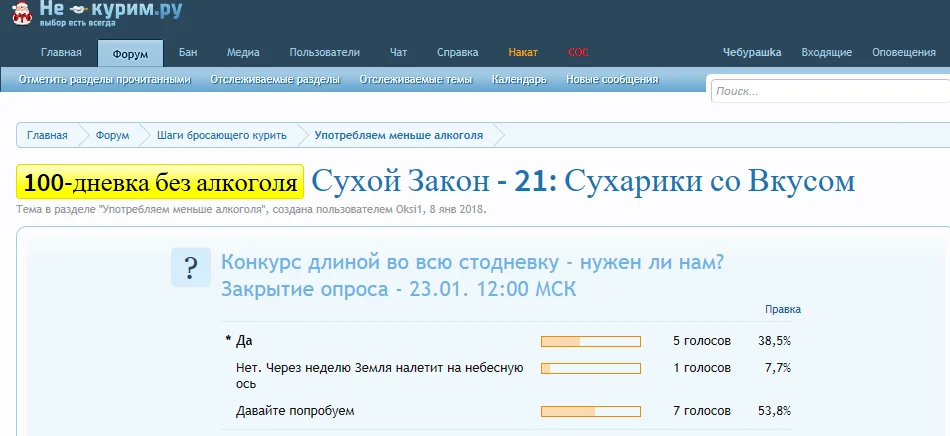Open the Чебурашка user profile menu
Viewport: 950px width, 436px height.
752,52
